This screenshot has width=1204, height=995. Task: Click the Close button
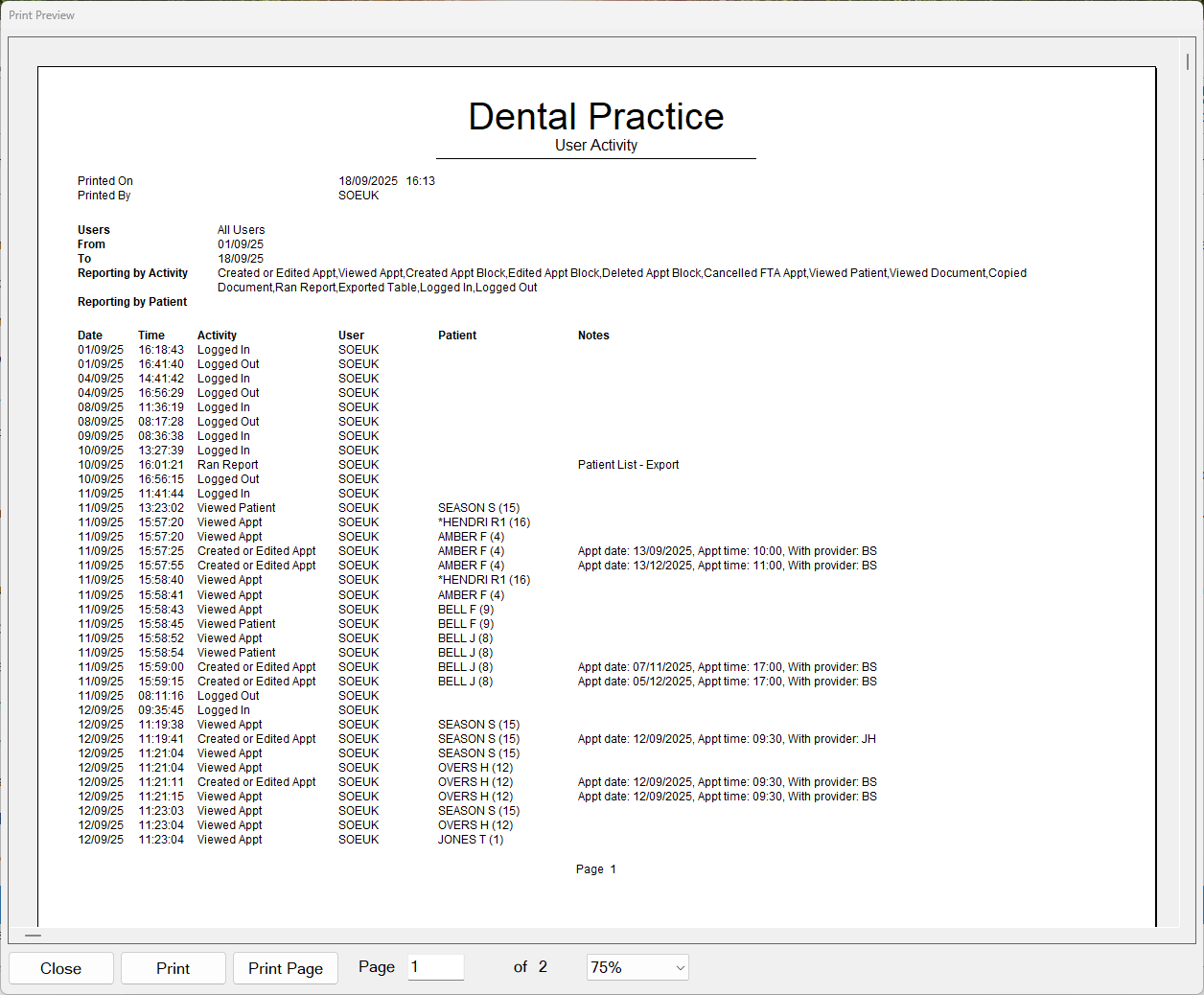click(60, 968)
